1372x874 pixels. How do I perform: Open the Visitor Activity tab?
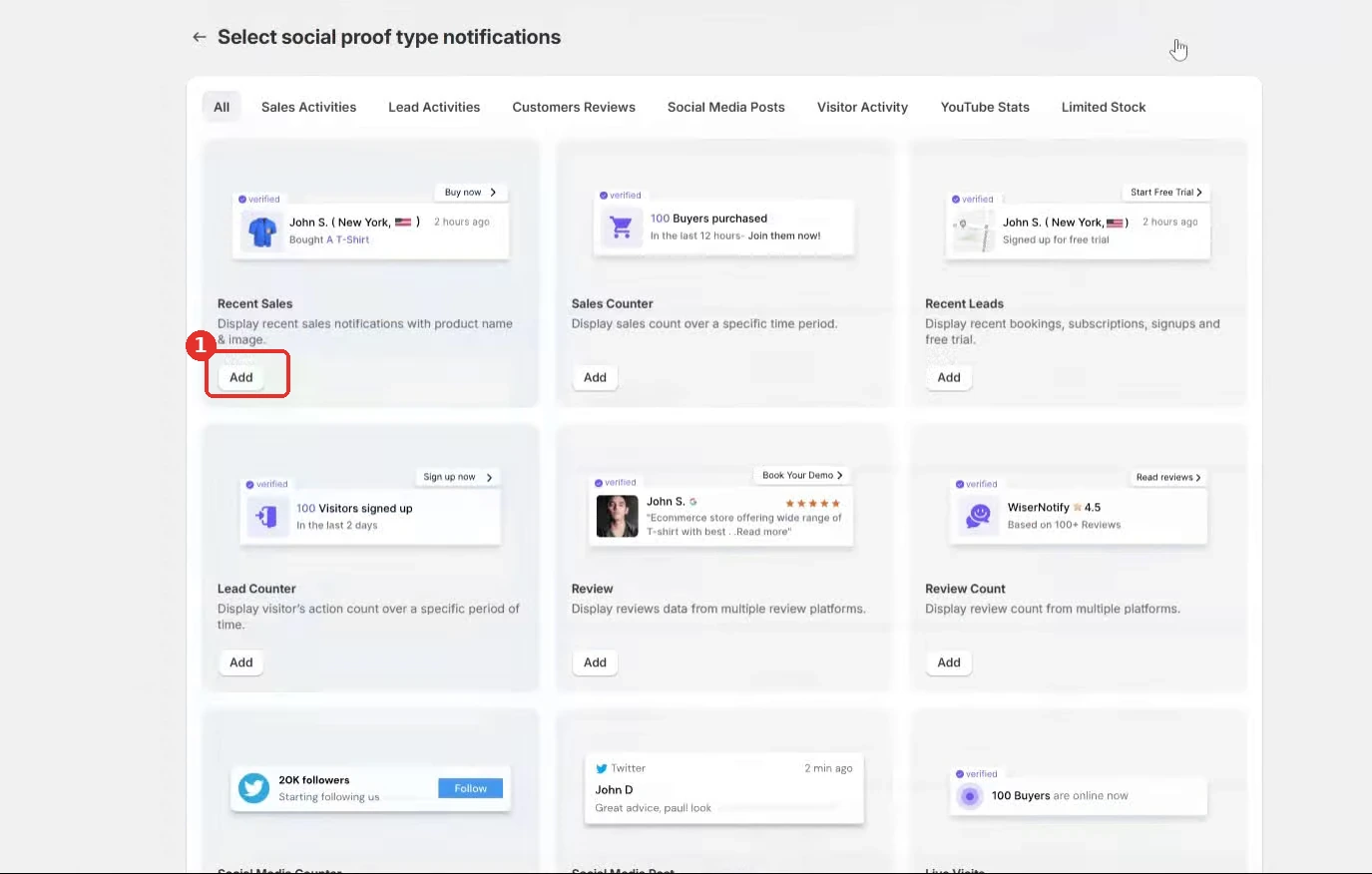(862, 107)
